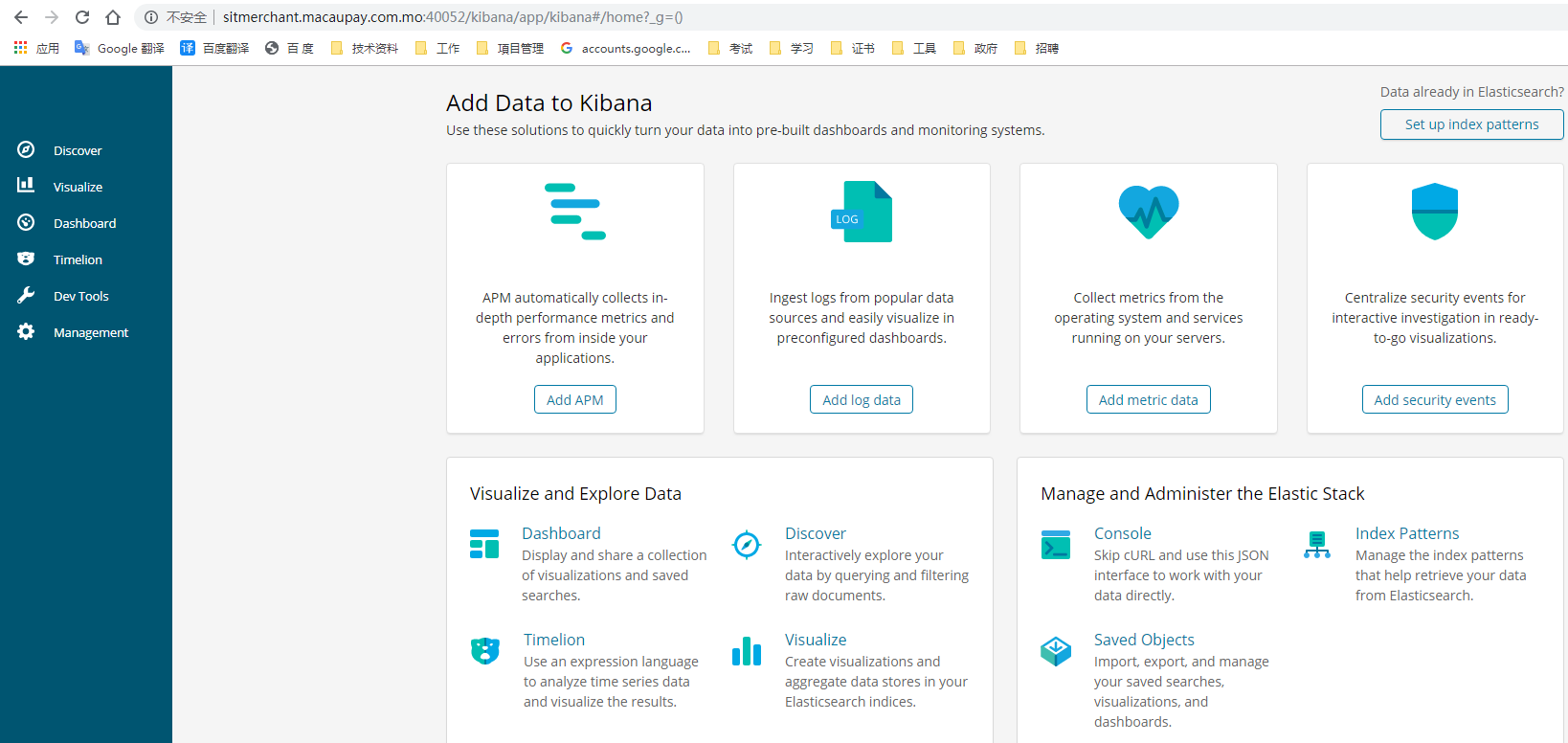Click the Dev Tools wrench icon
The height and width of the screenshot is (743, 1568).
[26, 295]
